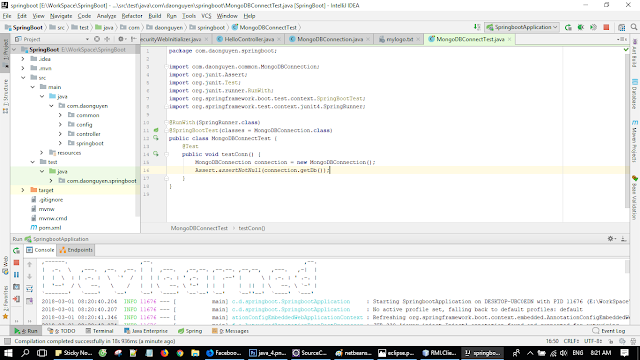Click the Build project arrow icon
This screenshot has height=360, width=640.
click(477, 27)
